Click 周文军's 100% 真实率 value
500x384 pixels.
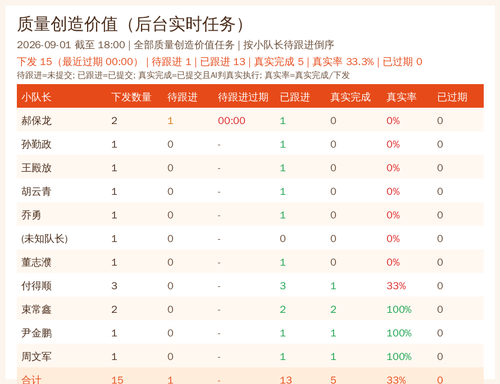[x=399, y=357]
